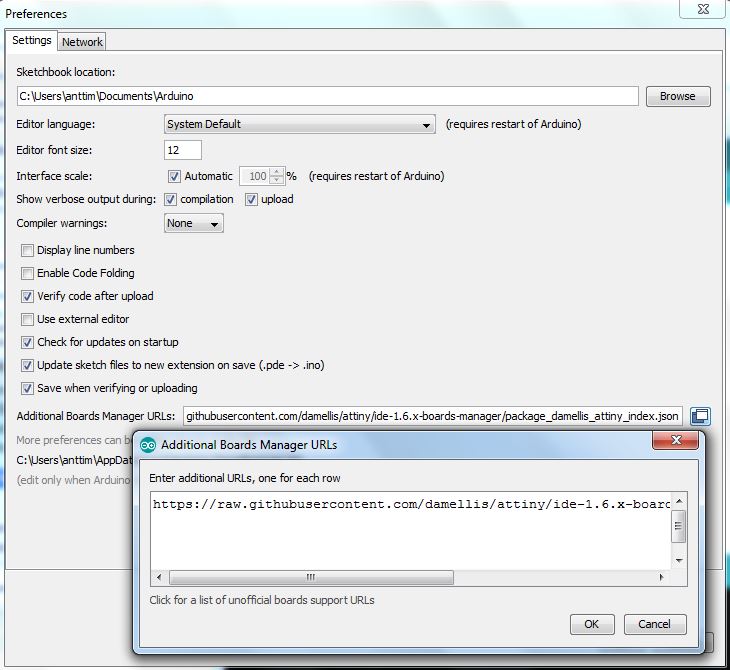Confirm URLs with the OK button
This screenshot has width=730, height=670.
pos(592,624)
